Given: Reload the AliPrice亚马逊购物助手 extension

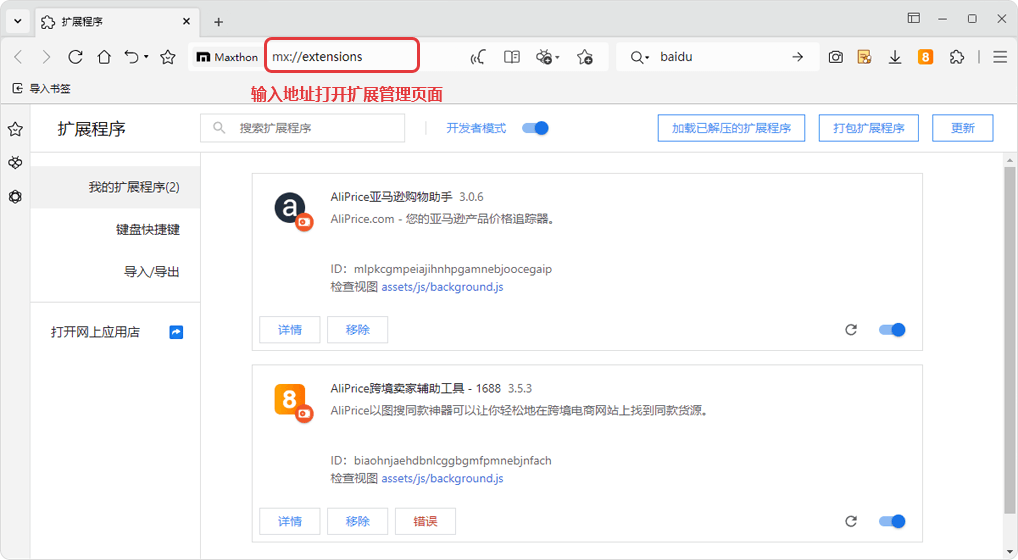Looking at the screenshot, I should coord(851,330).
